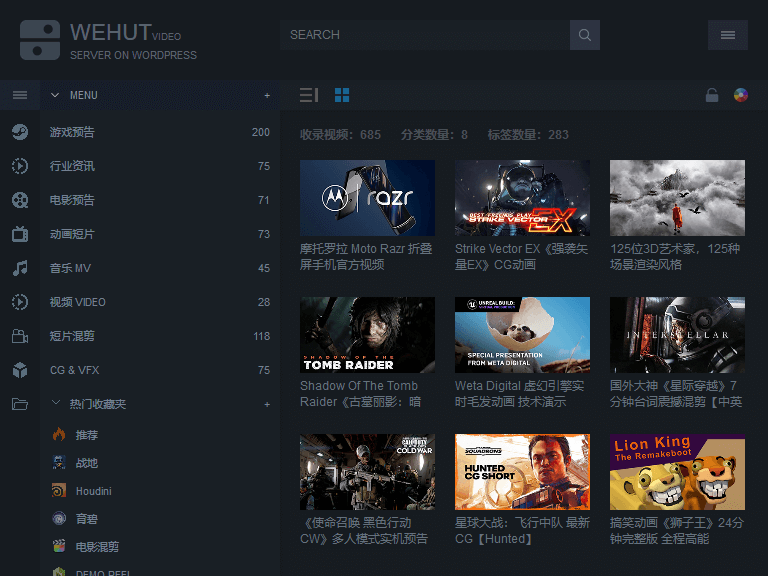Open the Houdini favorites link

click(x=94, y=491)
